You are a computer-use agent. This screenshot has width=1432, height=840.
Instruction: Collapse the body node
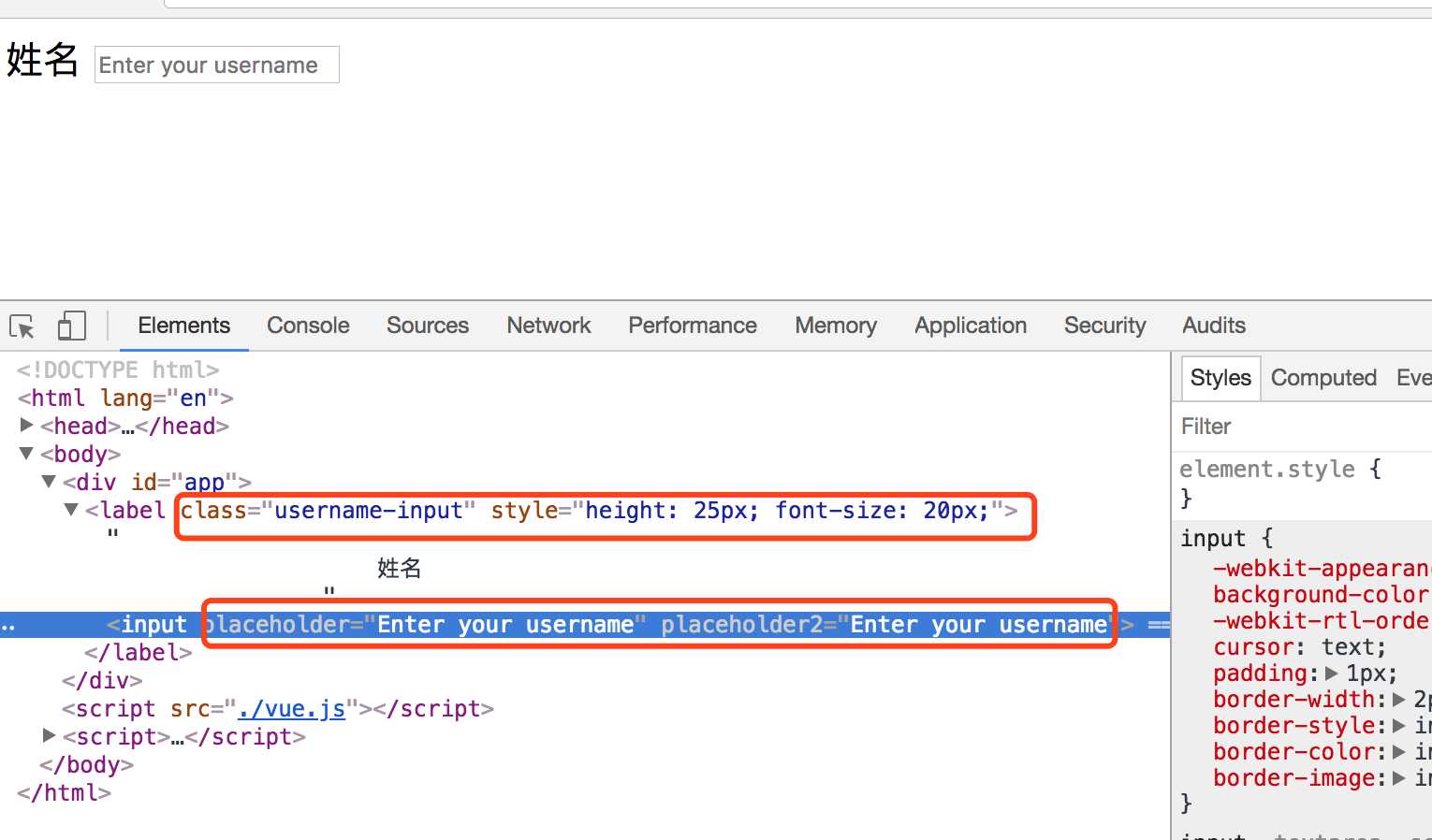click(27, 454)
